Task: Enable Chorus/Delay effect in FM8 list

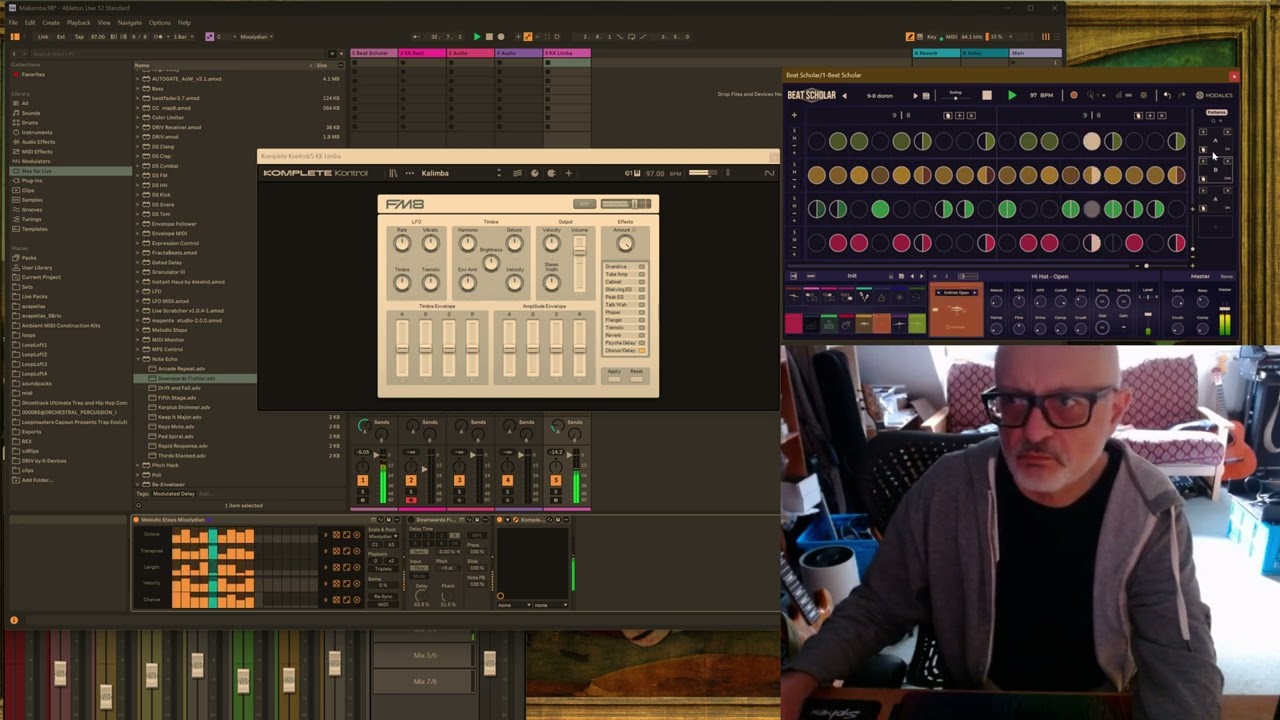Action: coord(641,350)
